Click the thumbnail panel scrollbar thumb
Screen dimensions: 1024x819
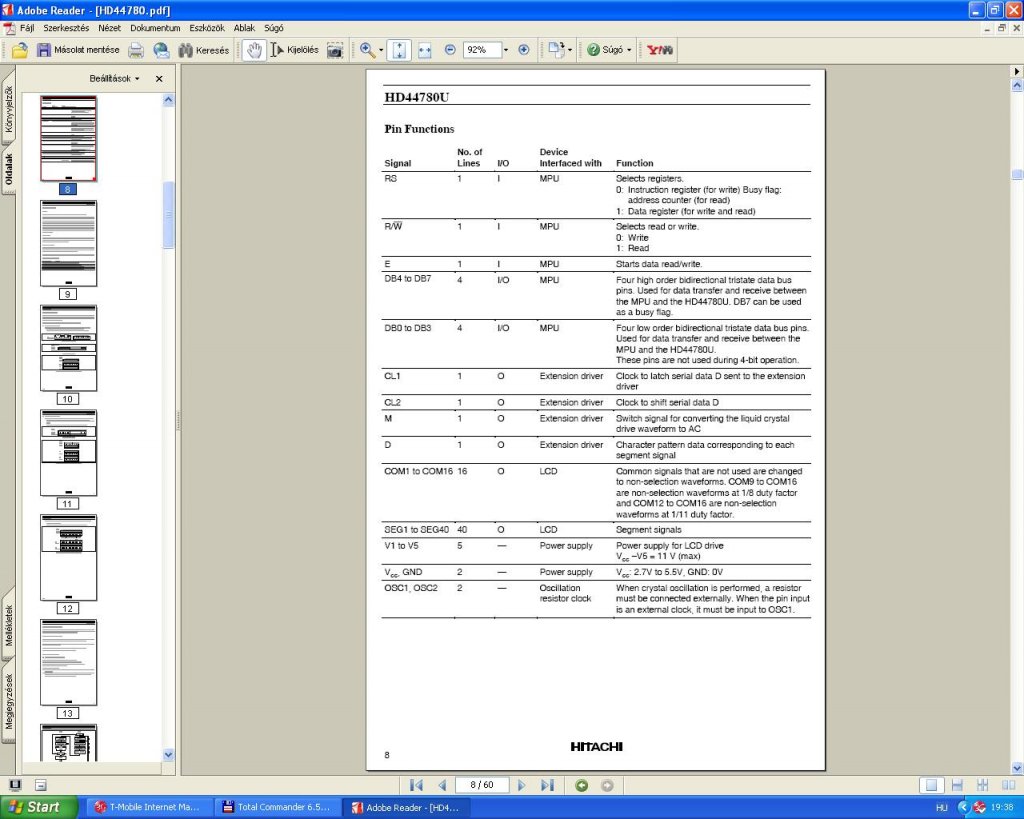point(168,214)
